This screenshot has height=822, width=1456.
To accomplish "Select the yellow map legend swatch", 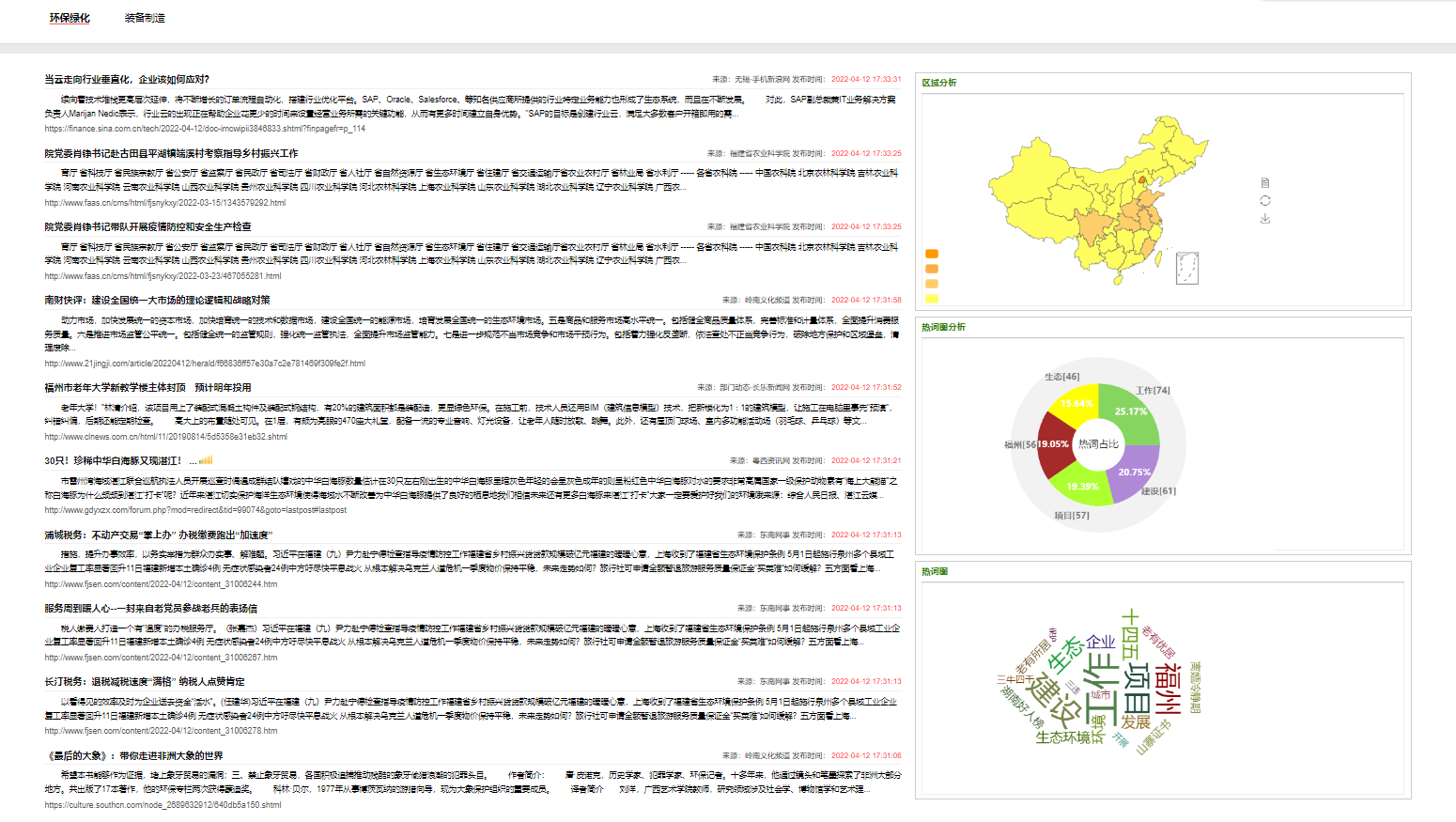I will tap(932, 299).
